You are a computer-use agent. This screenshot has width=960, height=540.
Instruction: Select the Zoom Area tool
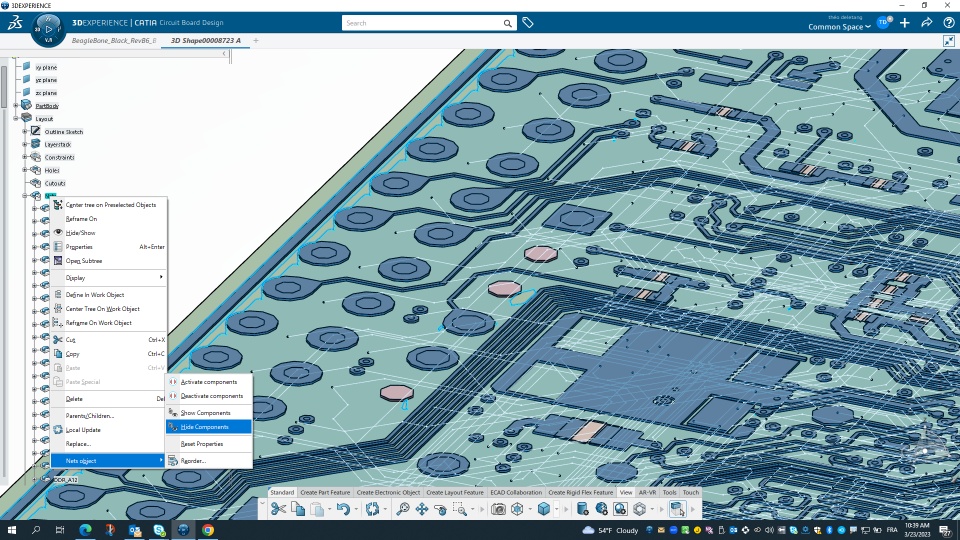click(x=459, y=509)
